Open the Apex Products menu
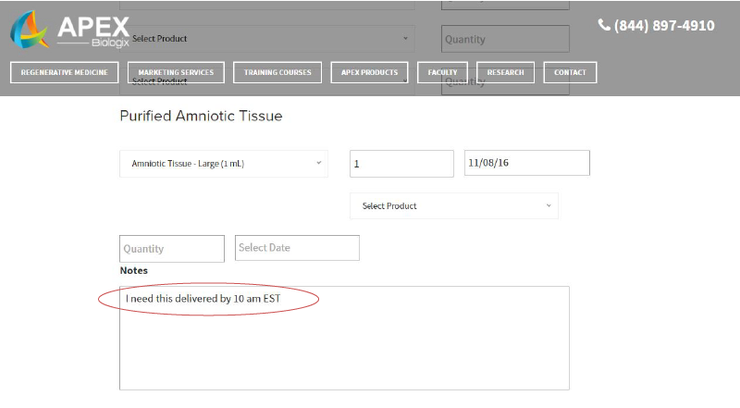Screen dimensions: 740x408 pos(370,73)
